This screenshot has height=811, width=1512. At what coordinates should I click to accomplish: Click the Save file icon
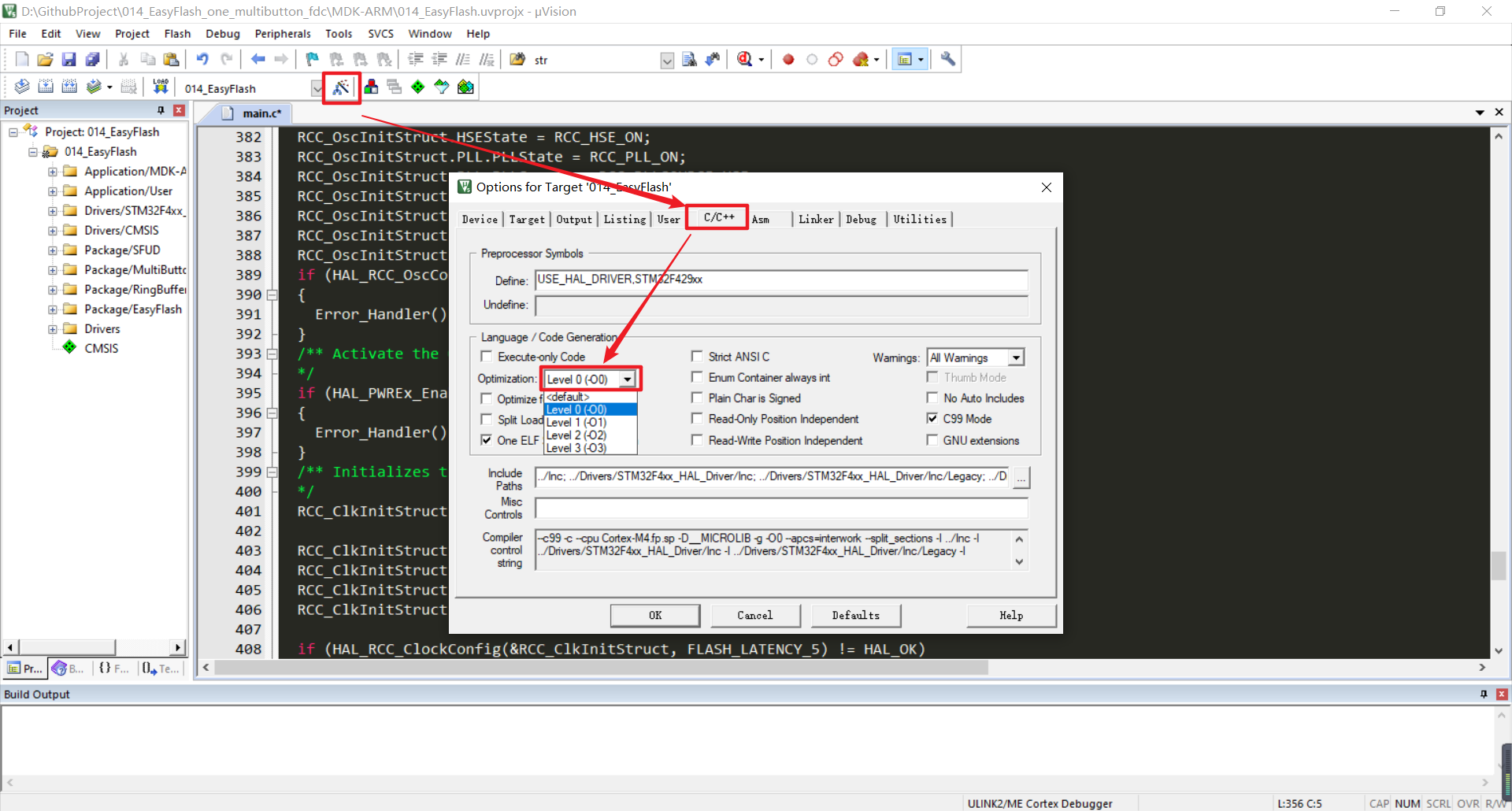point(69,59)
